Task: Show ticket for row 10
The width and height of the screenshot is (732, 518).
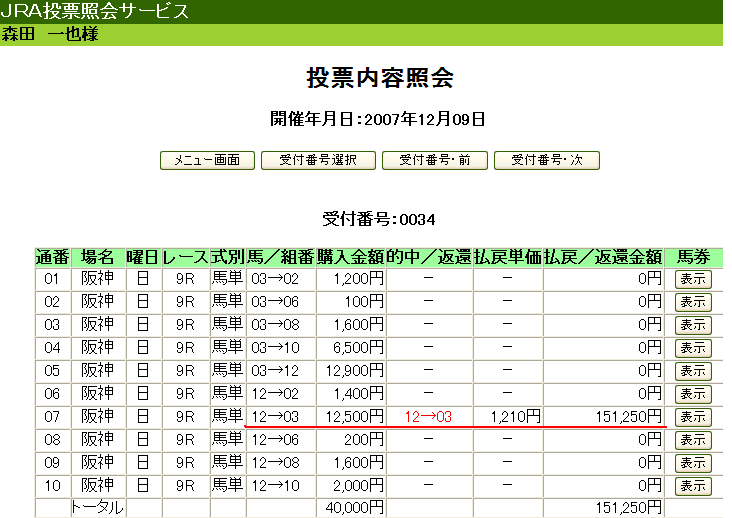Action: [693, 486]
